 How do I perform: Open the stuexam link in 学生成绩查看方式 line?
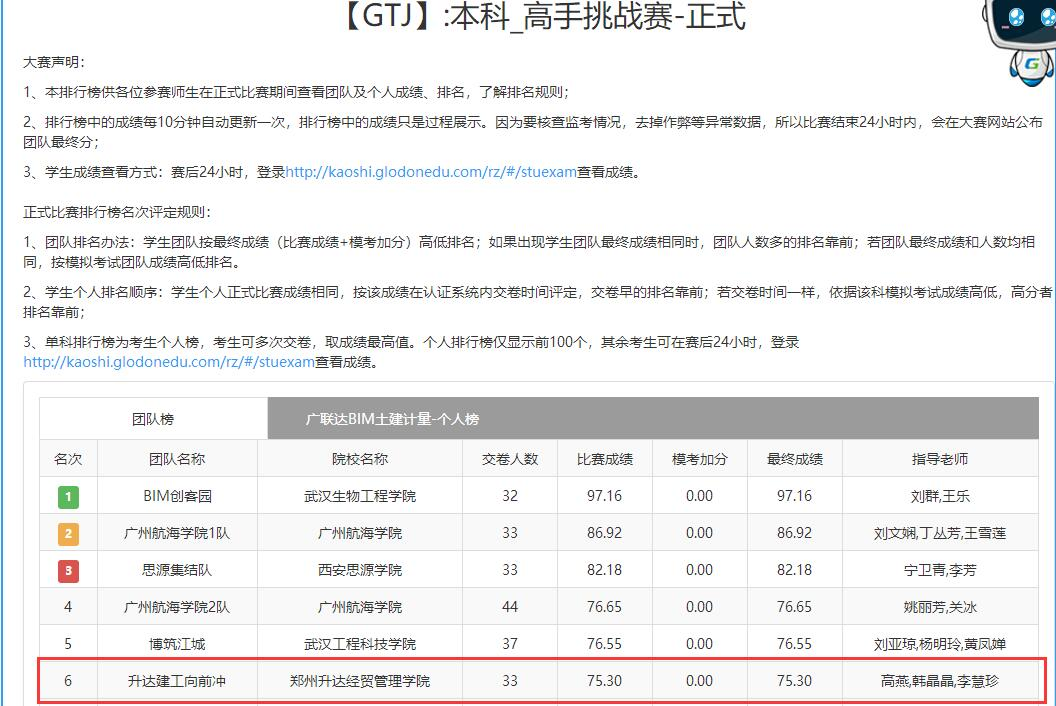(x=431, y=172)
